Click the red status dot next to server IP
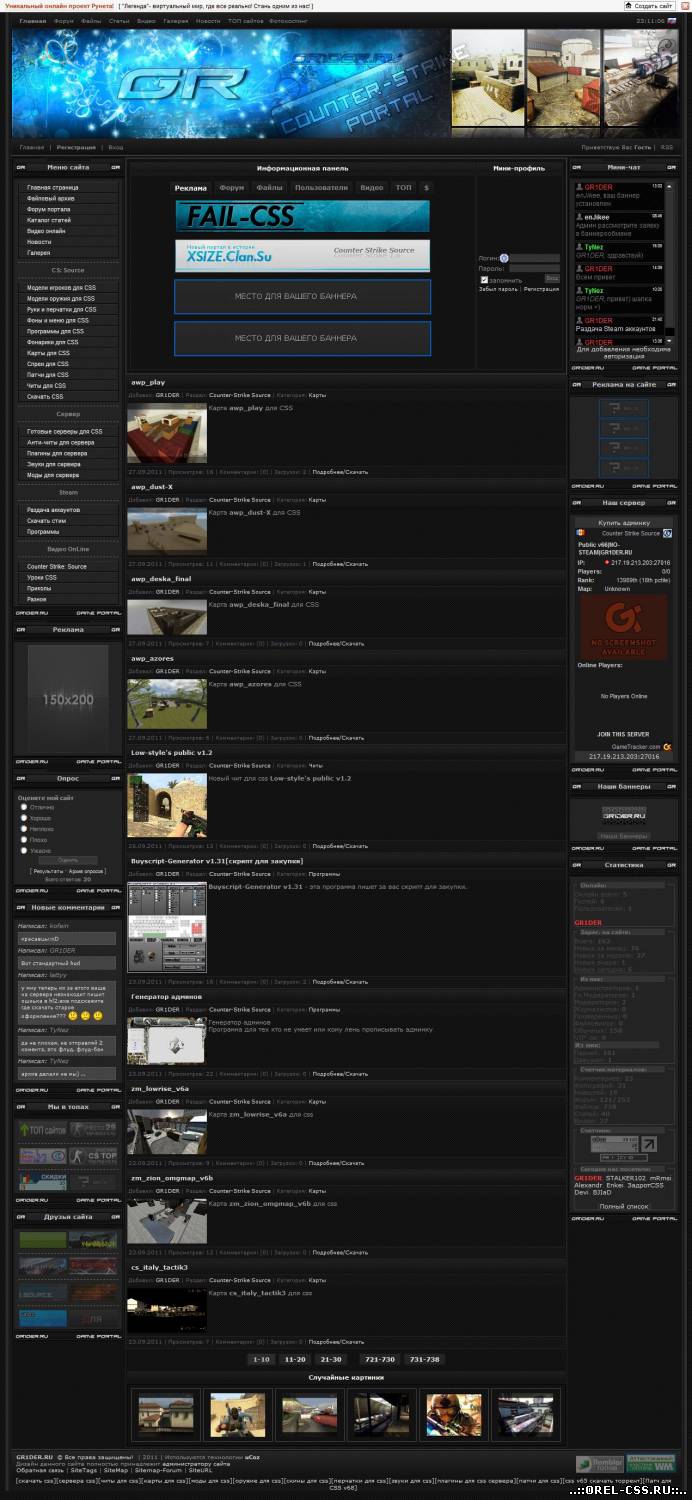Screen dimensions: 692x1500 pos(607,562)
